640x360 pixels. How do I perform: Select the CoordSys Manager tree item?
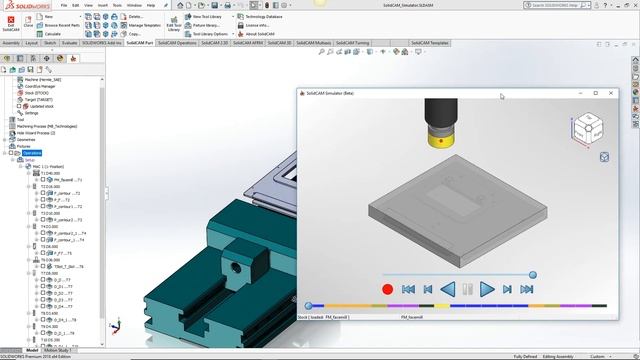[40, 86]
